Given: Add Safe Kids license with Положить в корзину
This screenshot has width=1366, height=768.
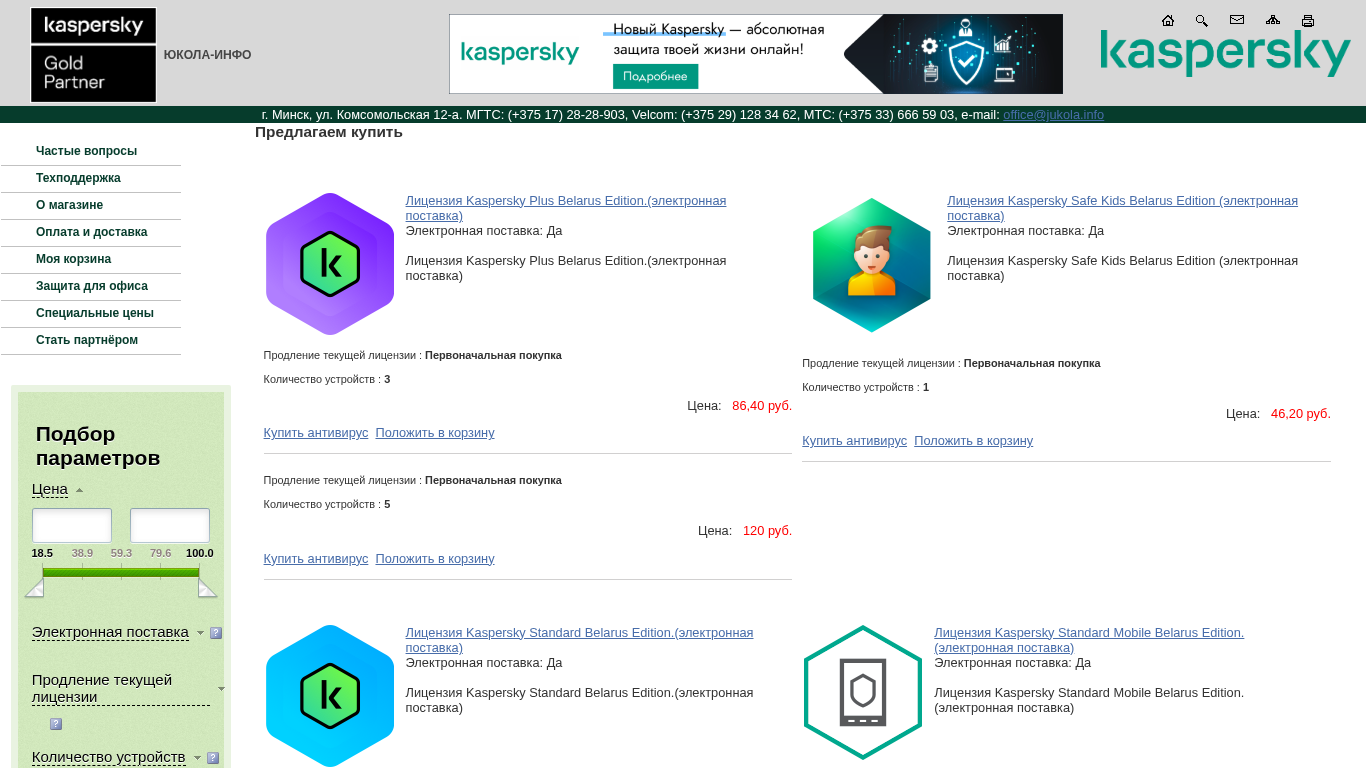Looking at the screenshot, I should pos(973,441).
